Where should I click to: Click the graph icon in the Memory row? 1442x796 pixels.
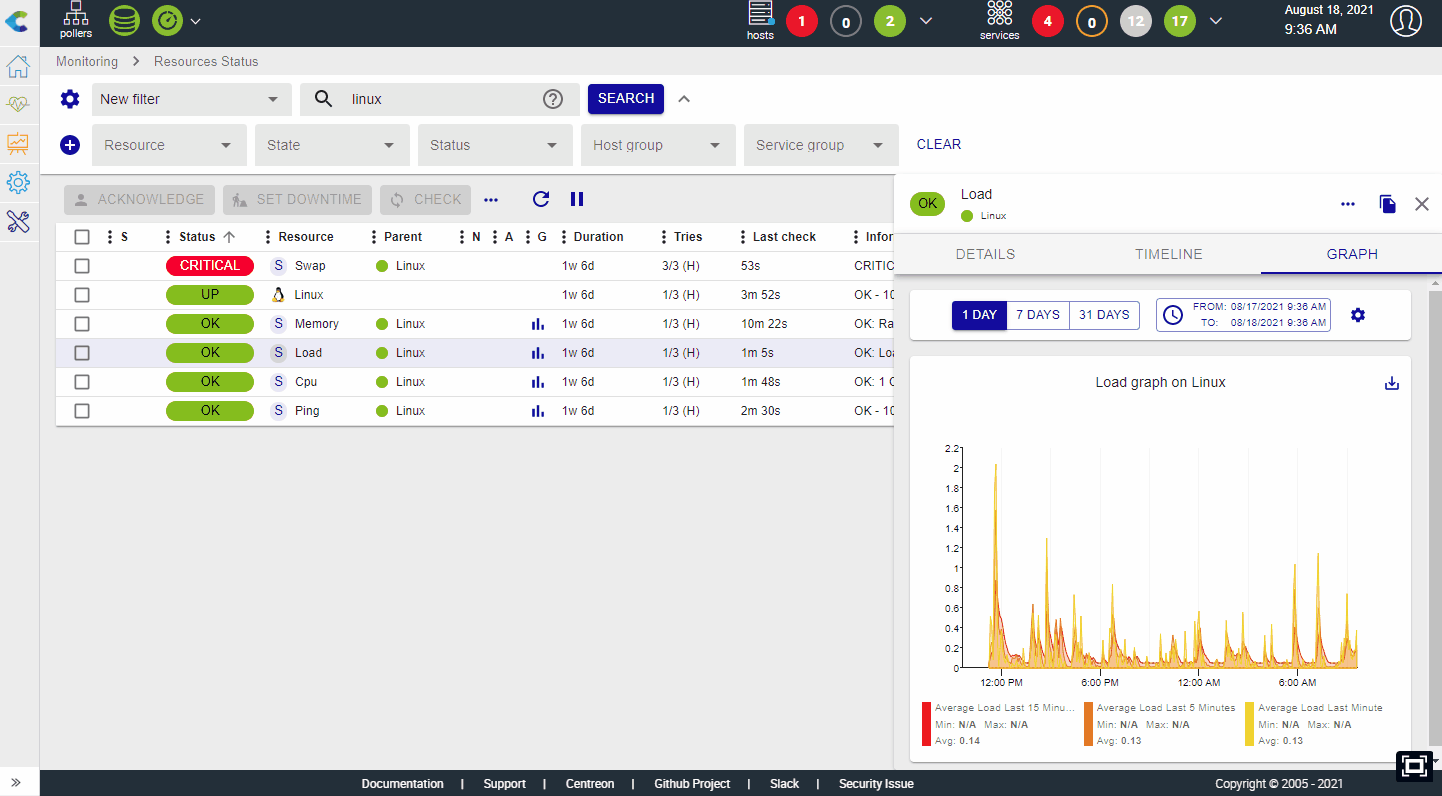click(x=538, y=324)
